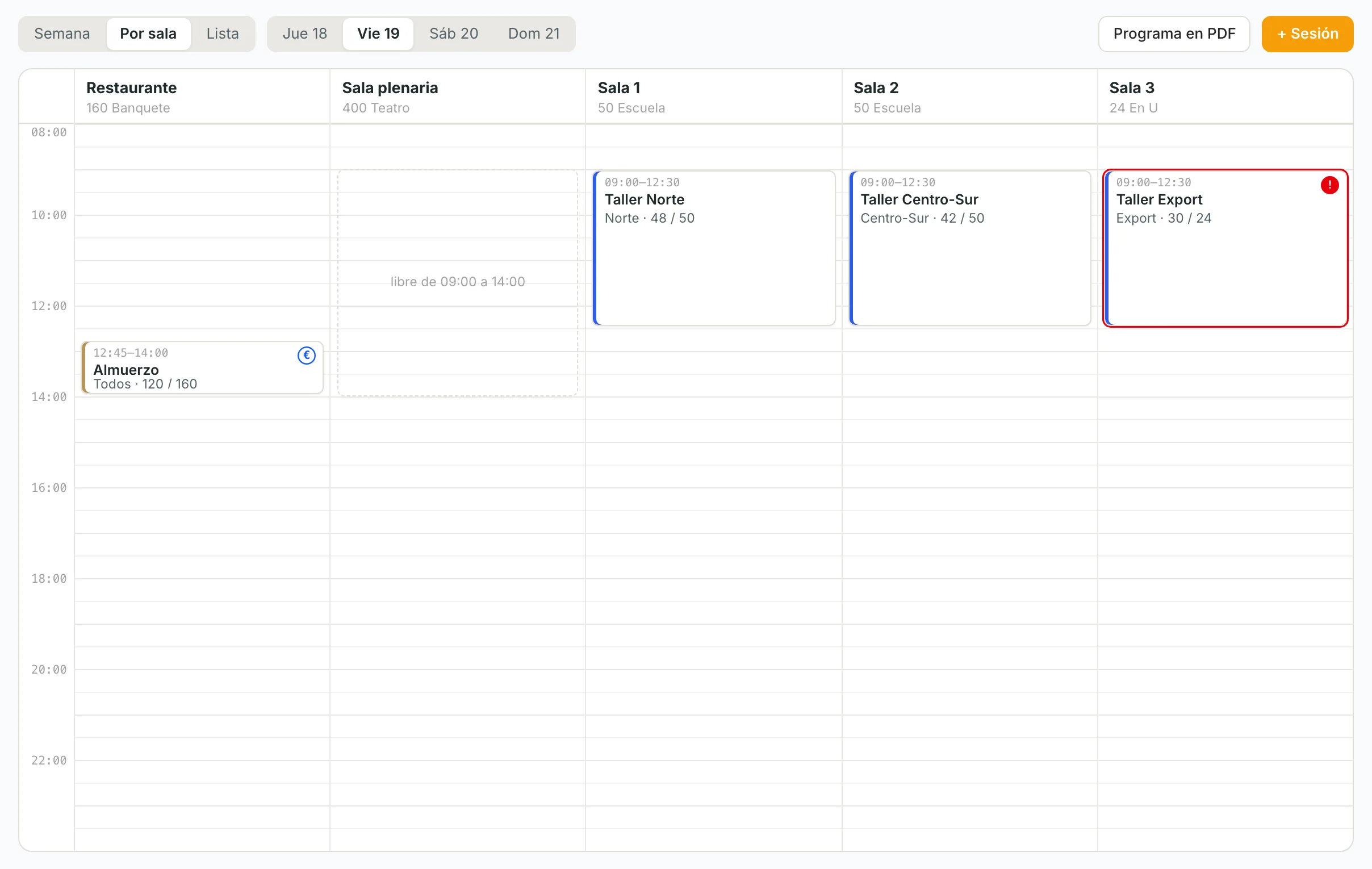This screenshot has width=1372, height=869.
Task: Open the Taller Export session card
Action: pyautogui.click(x=1225, y=248)
